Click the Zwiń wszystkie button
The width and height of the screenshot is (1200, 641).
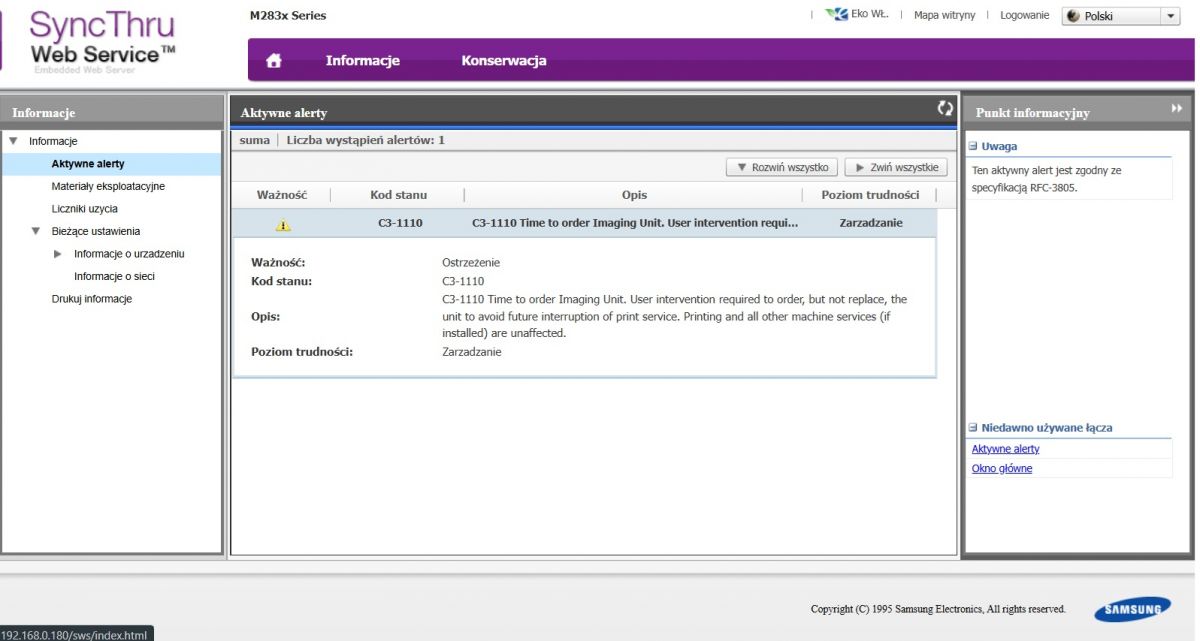(x=896, y=168)
